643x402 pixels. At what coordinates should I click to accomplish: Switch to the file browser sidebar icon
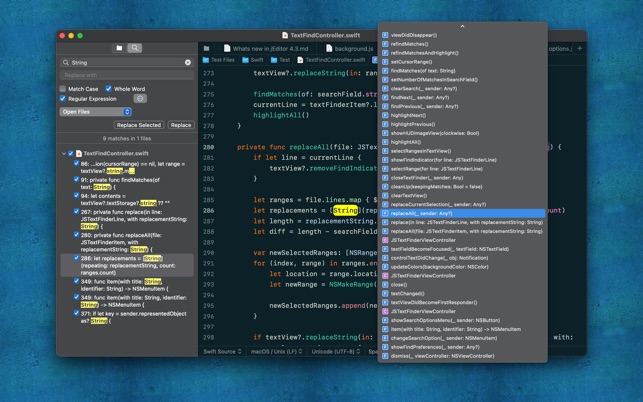[x=119, y=48]
